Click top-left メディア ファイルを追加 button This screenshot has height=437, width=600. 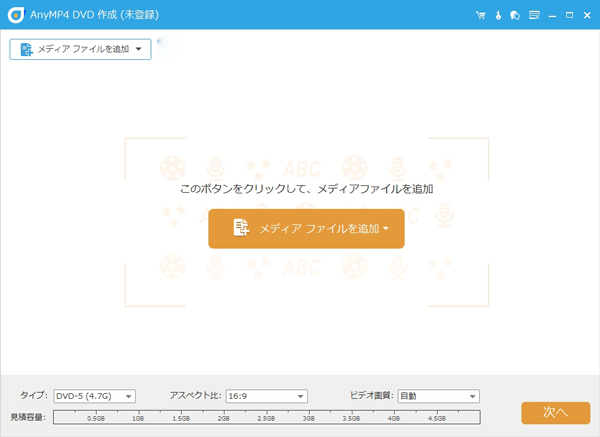click(x=80, y=49)
